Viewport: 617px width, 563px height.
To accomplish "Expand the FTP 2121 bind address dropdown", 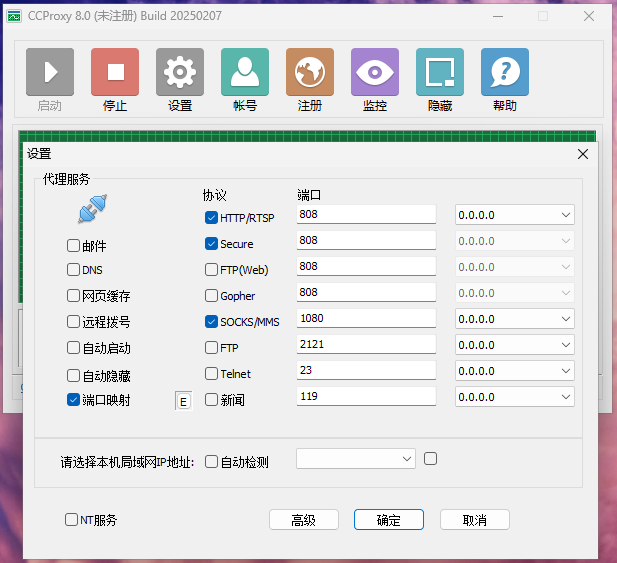I will tap(515, 345).
